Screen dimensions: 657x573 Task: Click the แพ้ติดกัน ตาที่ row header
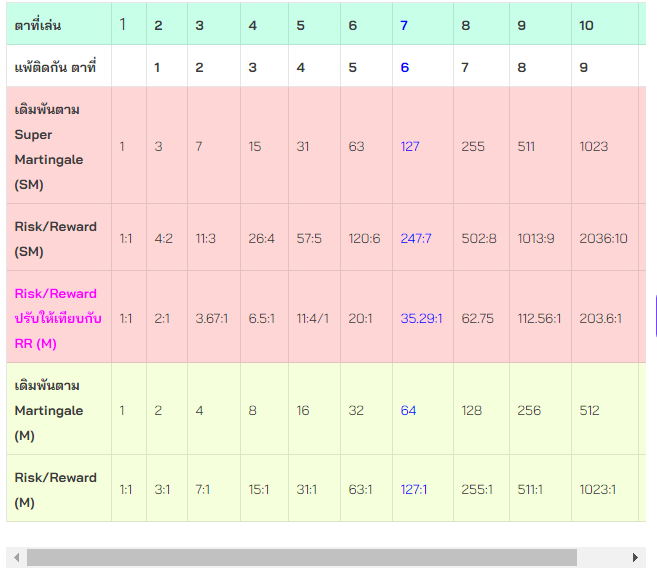point(55,67)
